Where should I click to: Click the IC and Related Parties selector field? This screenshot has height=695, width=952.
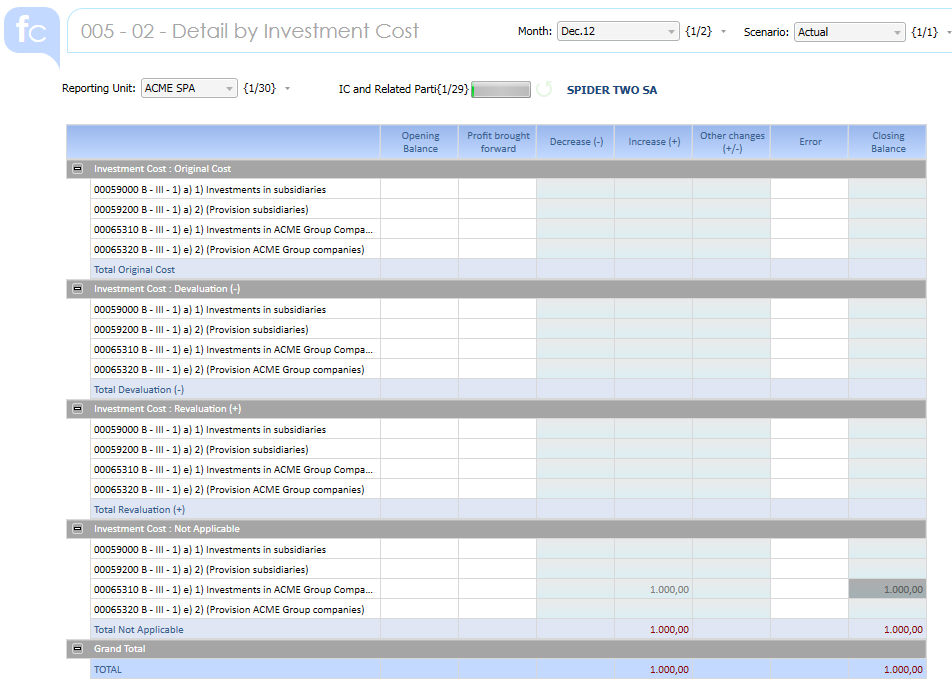(501, 89)
